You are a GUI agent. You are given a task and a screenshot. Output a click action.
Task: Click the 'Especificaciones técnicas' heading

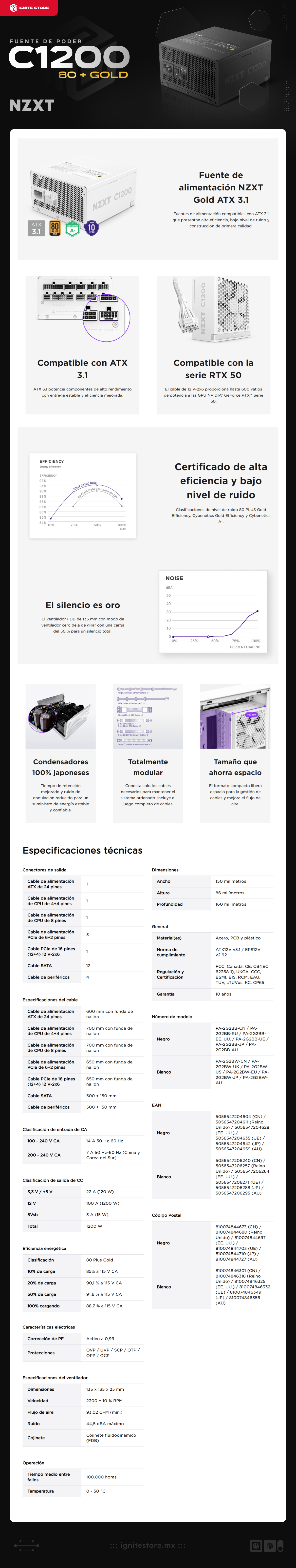coord(83,850)
